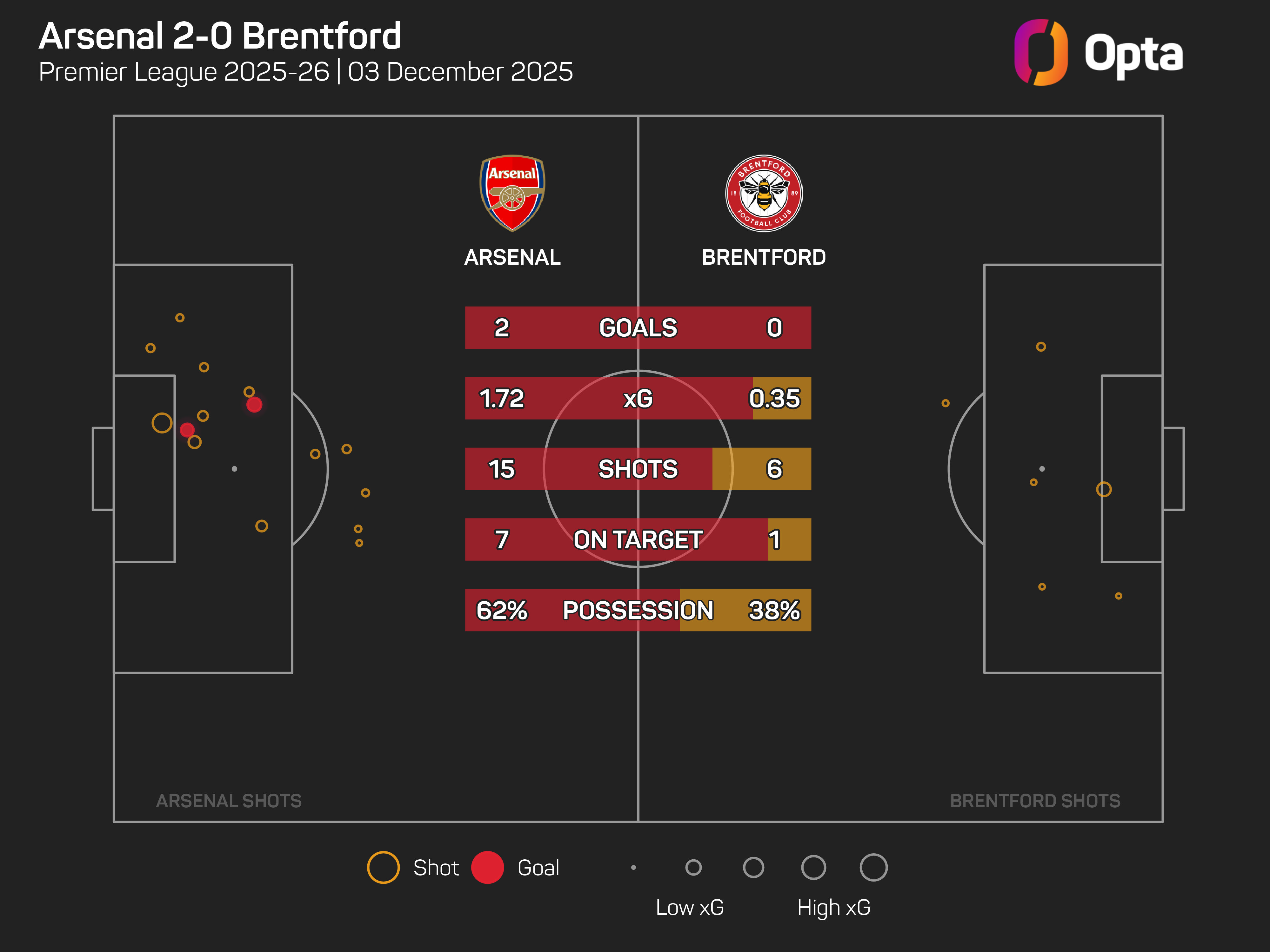This screenshot has height=952, width=1270.
Task: Click the orange Shot circle in legend
Action: pos(383,867)
